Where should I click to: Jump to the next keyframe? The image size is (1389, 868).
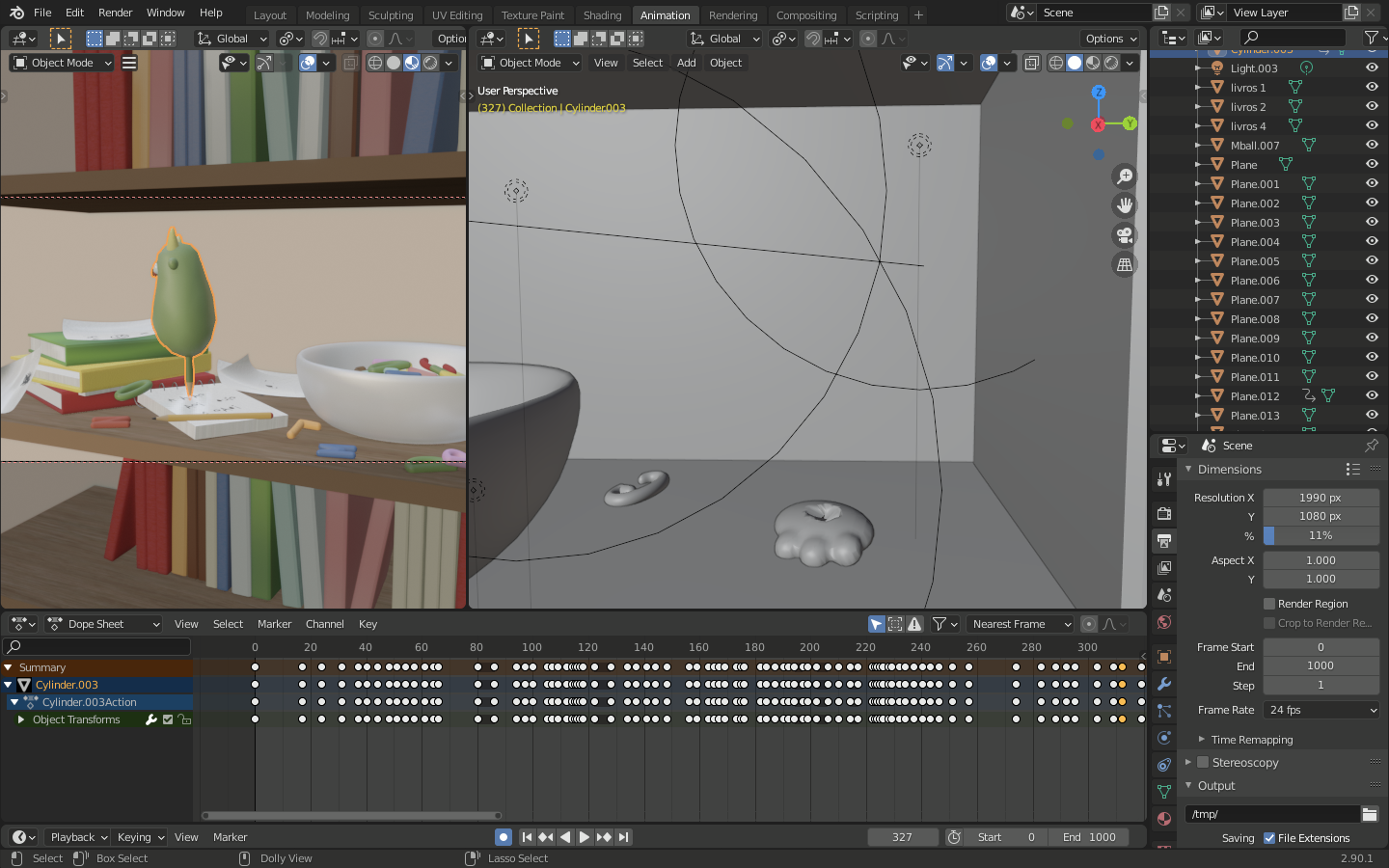point(604,837)
